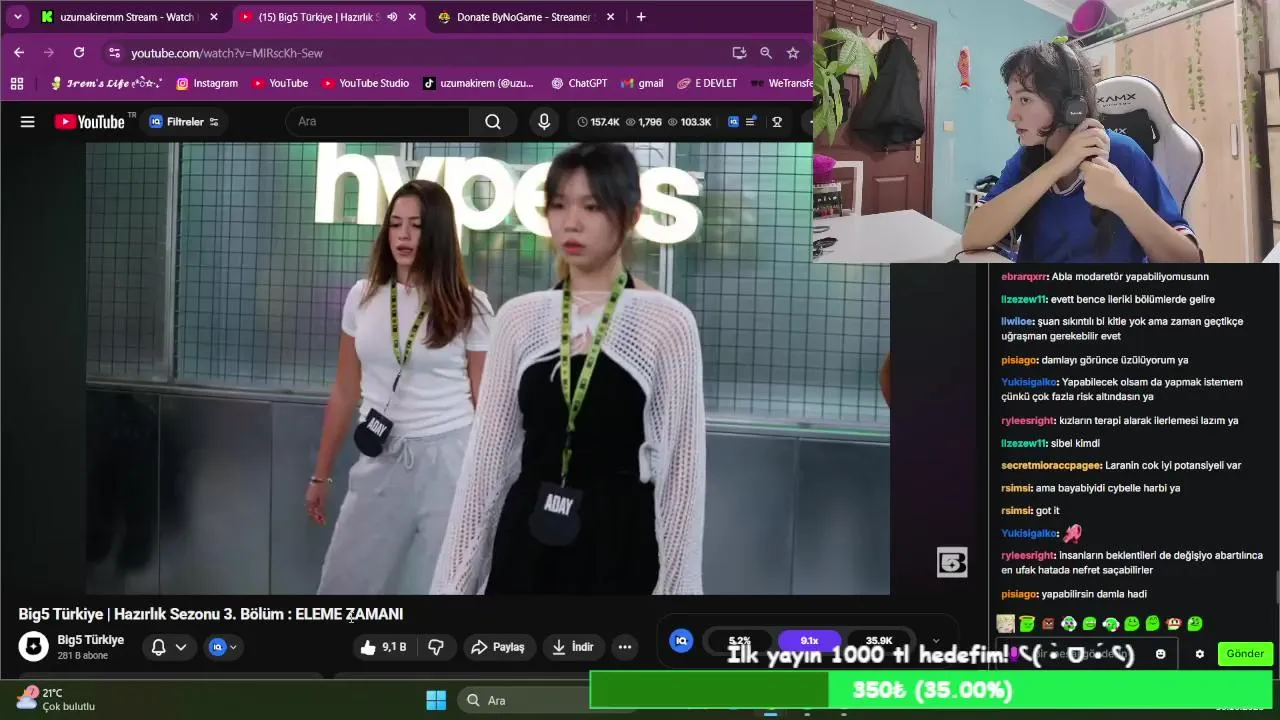The height and width of the screenshot is (720, 1280).
Task: Click the donation goal 350₺ progress bar
Action: (930, 690)
